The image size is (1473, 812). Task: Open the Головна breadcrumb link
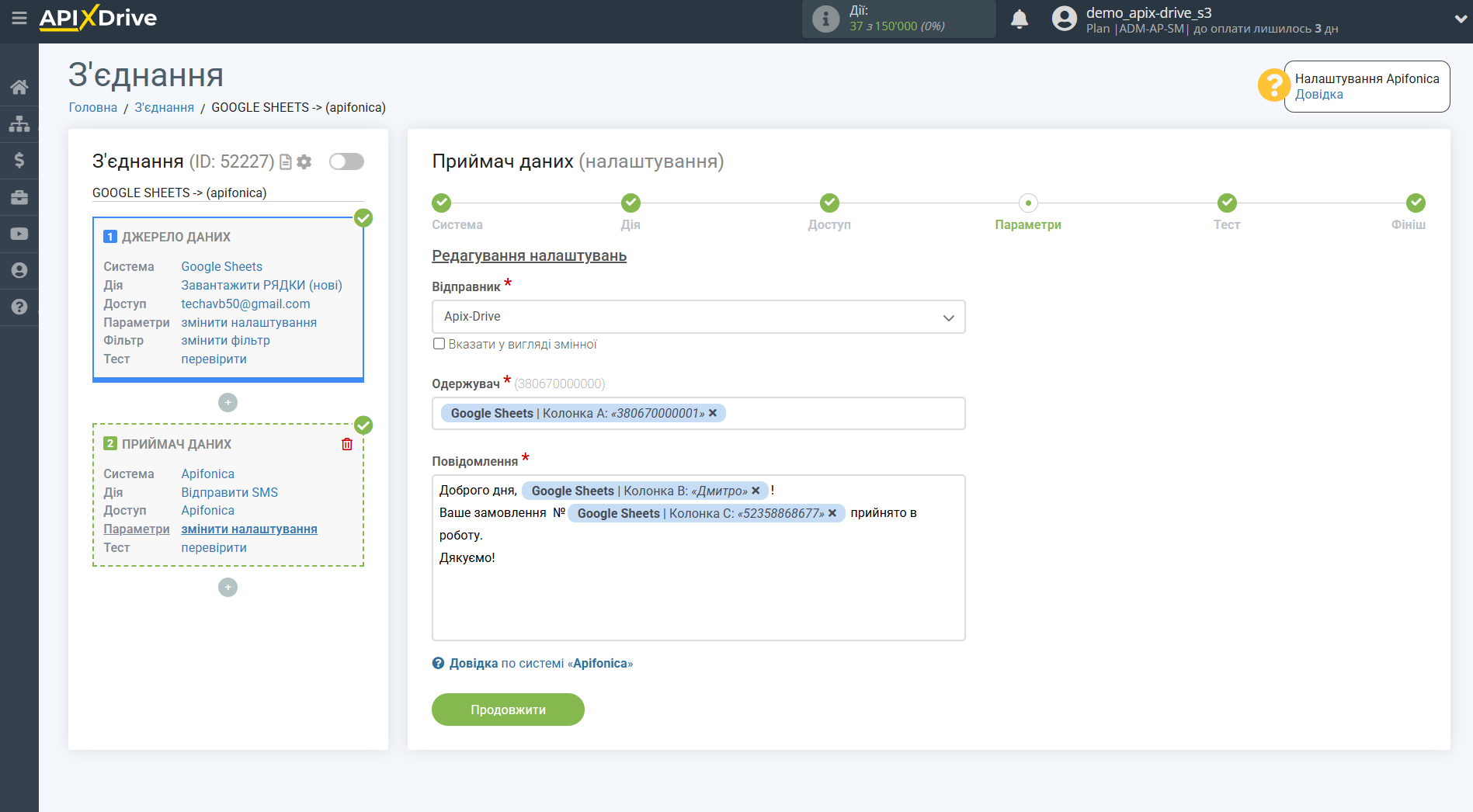(93, 107)
